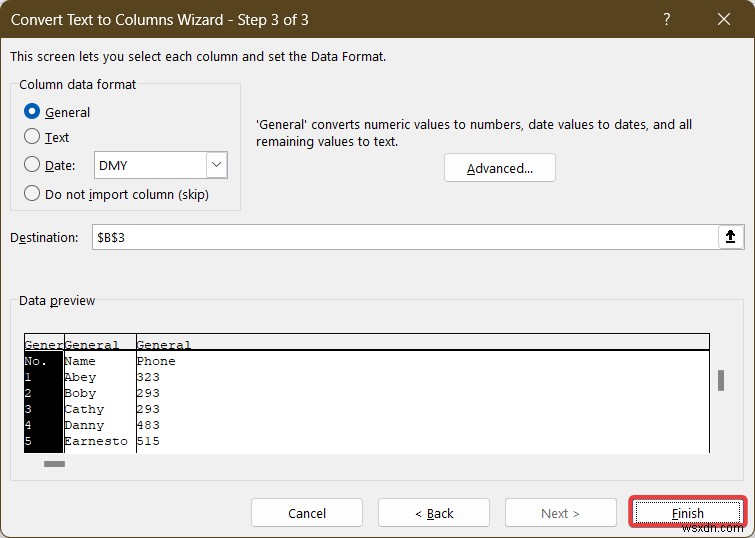Click the horizontal scrollbar thumb below preview
Screen dimensions: 755x538
tap(54, 464)
